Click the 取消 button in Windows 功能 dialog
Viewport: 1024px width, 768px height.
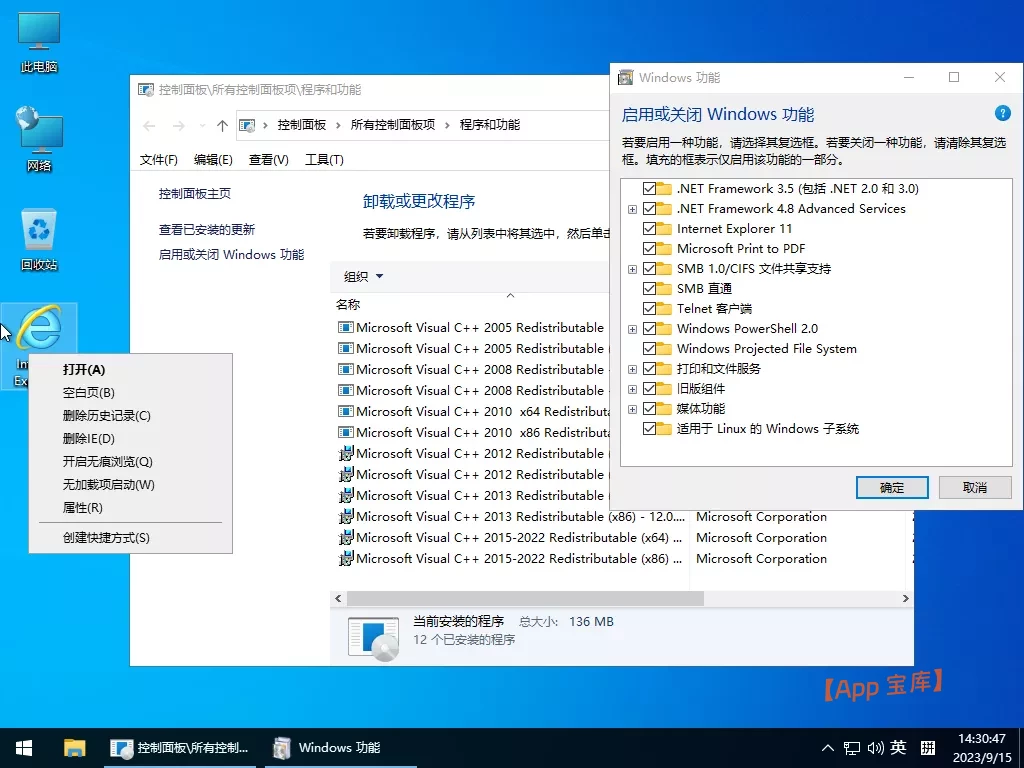(975, 487)
